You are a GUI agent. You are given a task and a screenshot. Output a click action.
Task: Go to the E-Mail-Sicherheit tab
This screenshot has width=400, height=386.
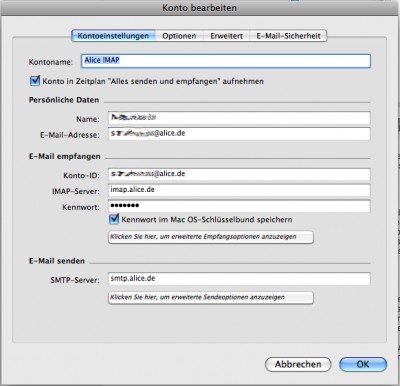pos(288,36)
